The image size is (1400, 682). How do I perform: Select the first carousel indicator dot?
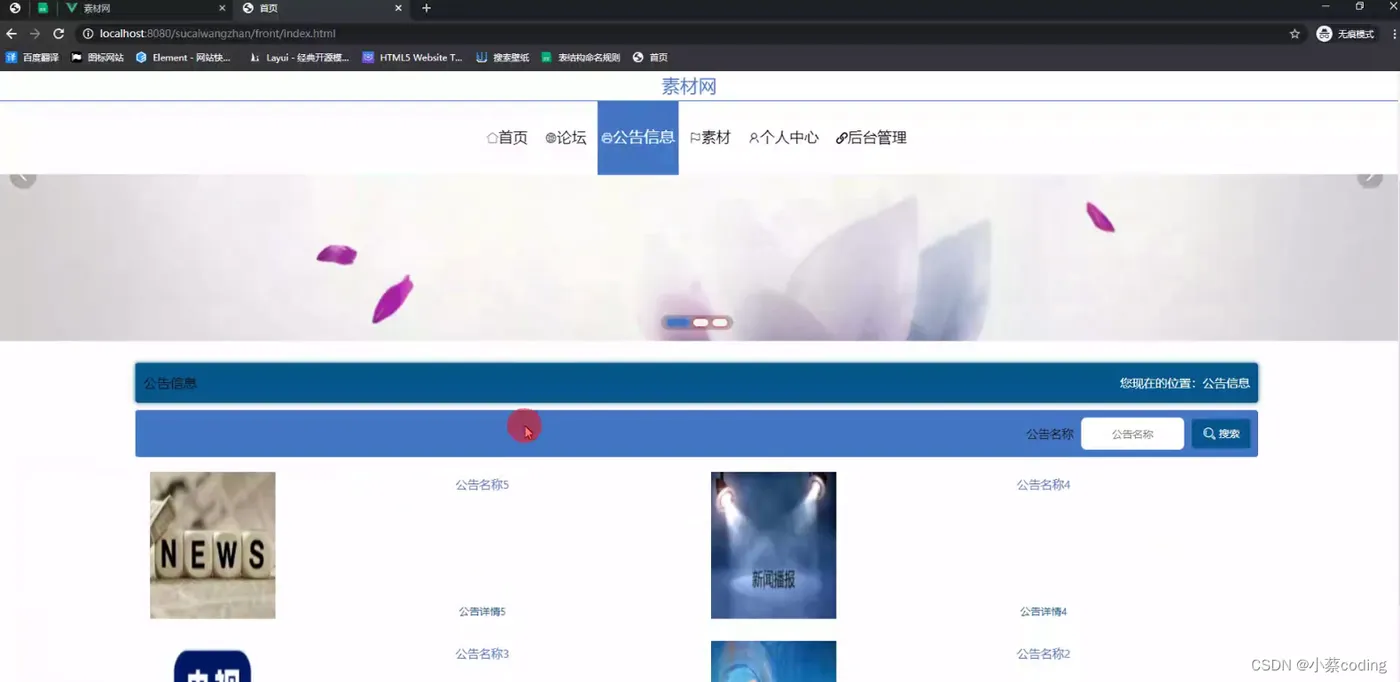click(677, 322)
